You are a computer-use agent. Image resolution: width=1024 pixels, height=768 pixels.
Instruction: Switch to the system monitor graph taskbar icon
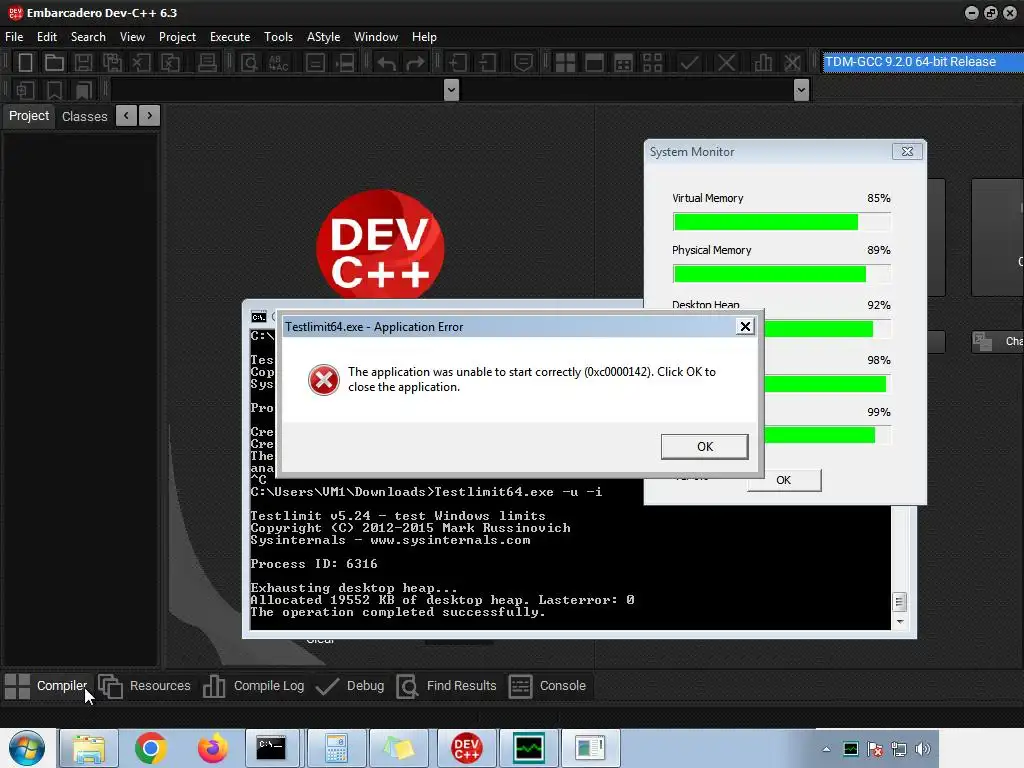click(529, 748)
